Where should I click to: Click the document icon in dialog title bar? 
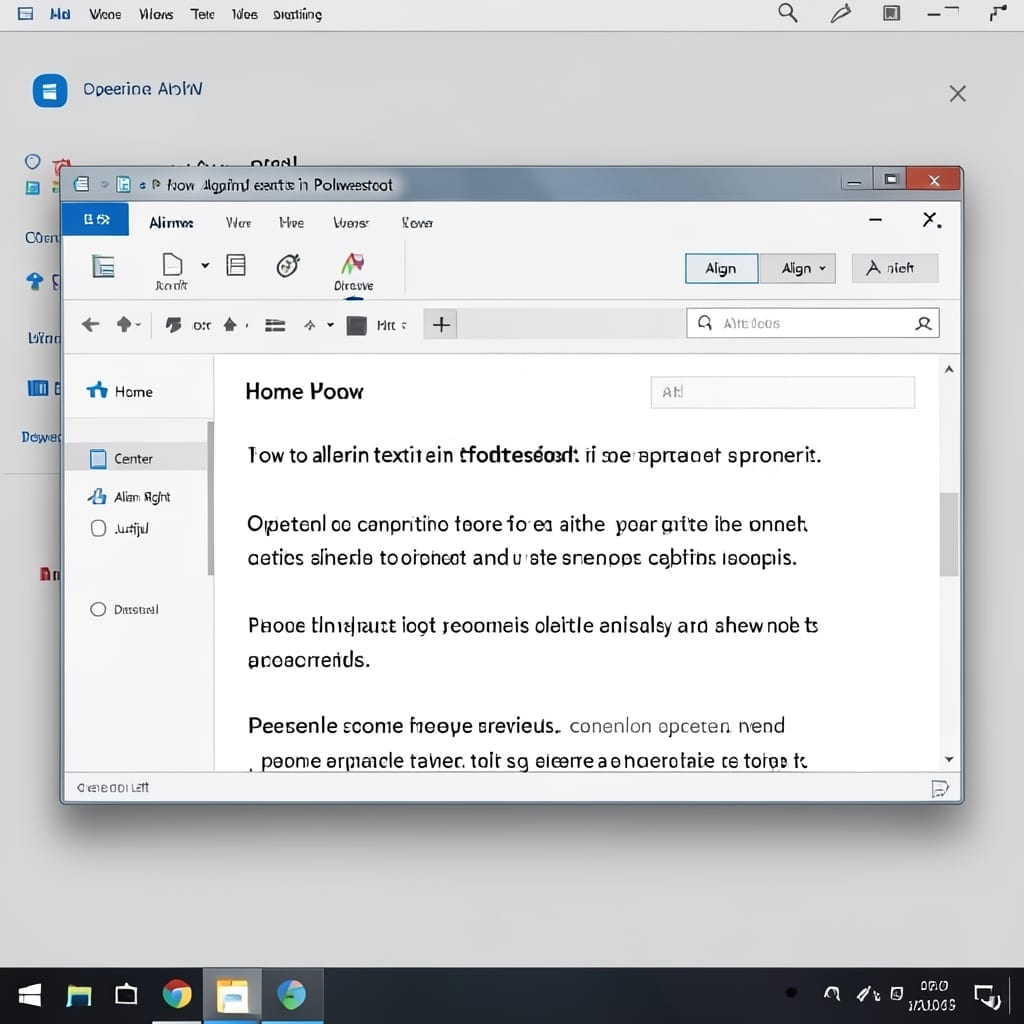click(x=81, y=184)
